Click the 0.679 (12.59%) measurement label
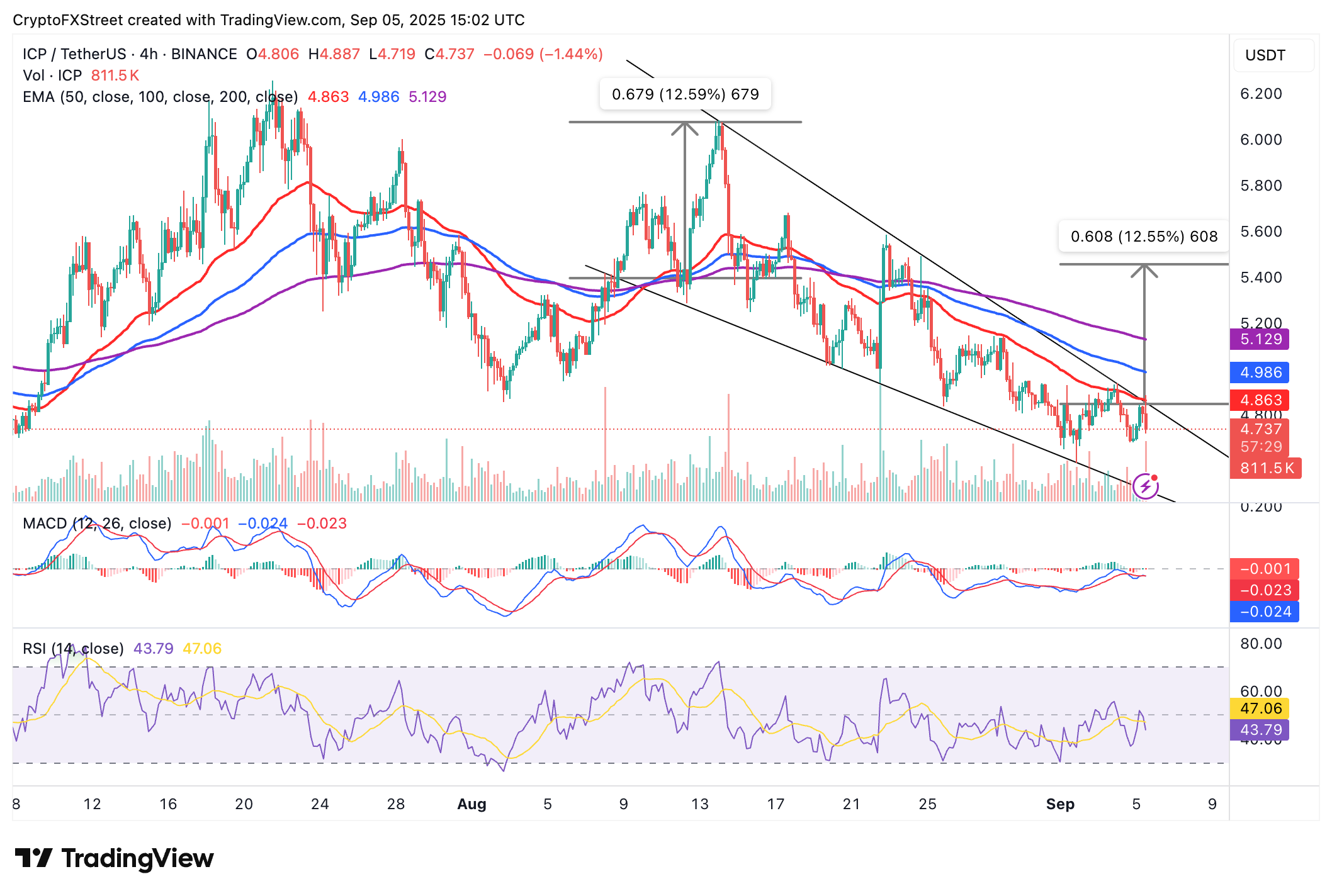 coord(685,94)
